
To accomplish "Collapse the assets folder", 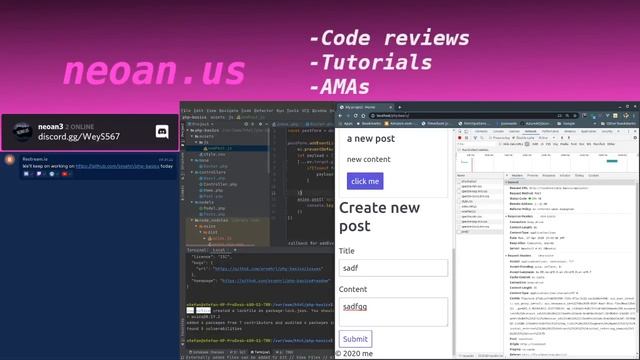I will coord(192,136).
